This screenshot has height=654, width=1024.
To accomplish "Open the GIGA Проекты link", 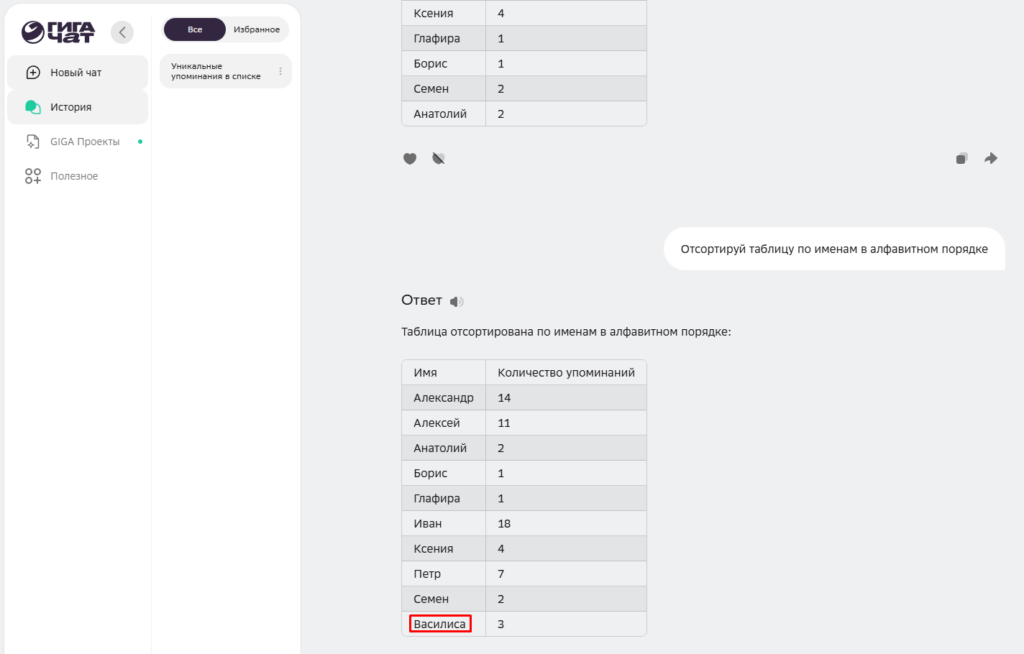I will pos(85,142).
